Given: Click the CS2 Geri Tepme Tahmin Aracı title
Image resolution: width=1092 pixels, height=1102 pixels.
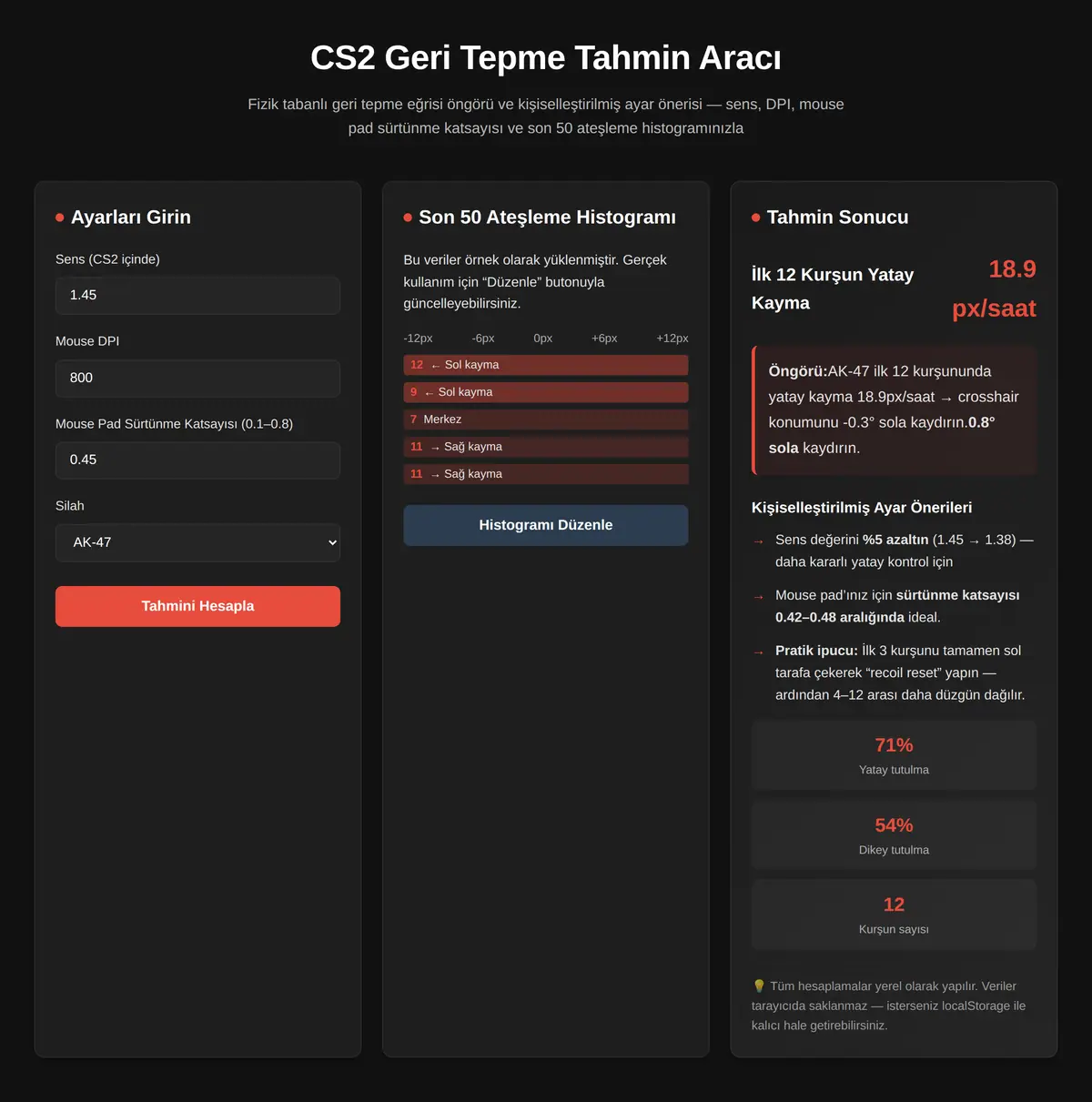Looking at the screenshot, I should click(x=546, y=57).
